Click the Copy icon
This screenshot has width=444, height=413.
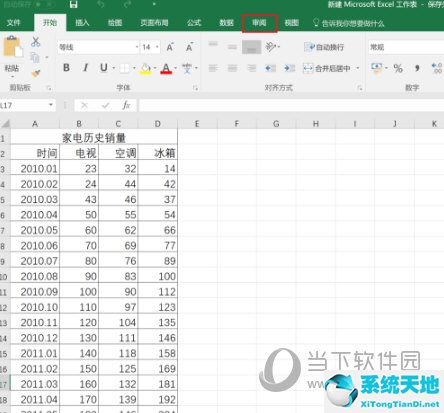pyautogui.click(x=35, y=57)
